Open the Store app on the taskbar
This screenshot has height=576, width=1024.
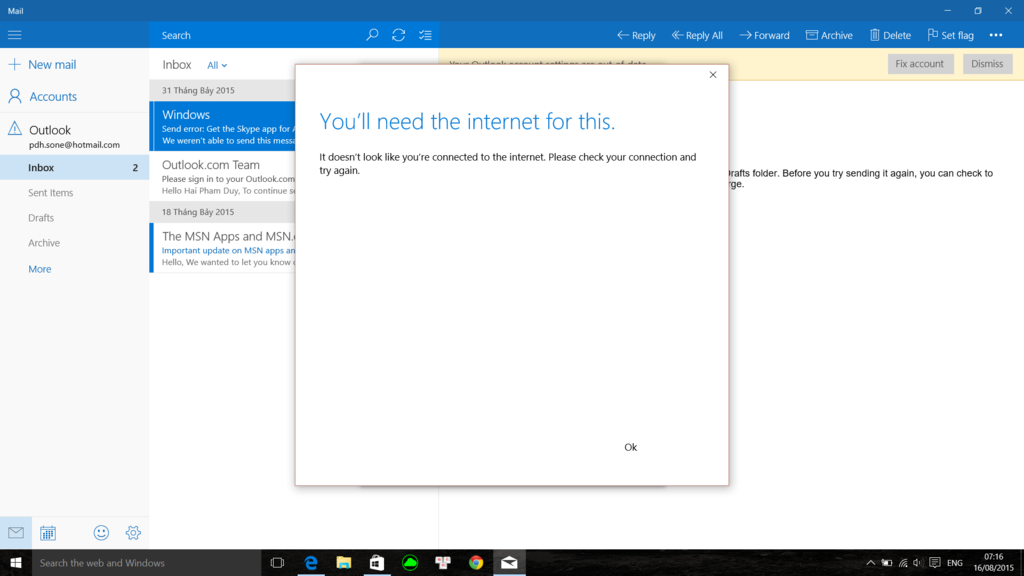coord(377,563)
